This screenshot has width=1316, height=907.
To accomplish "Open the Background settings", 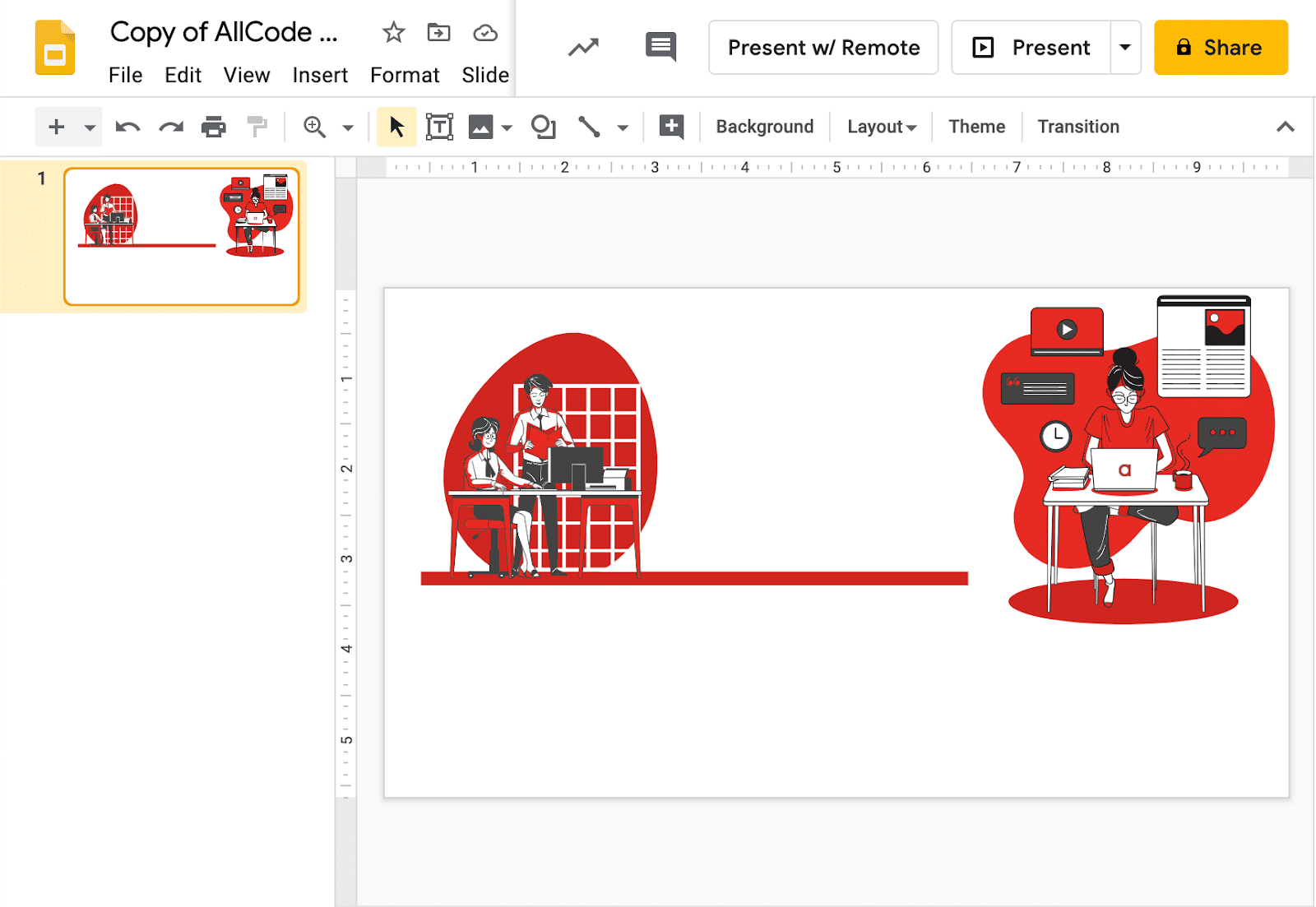I will click(x=764, y=127).
